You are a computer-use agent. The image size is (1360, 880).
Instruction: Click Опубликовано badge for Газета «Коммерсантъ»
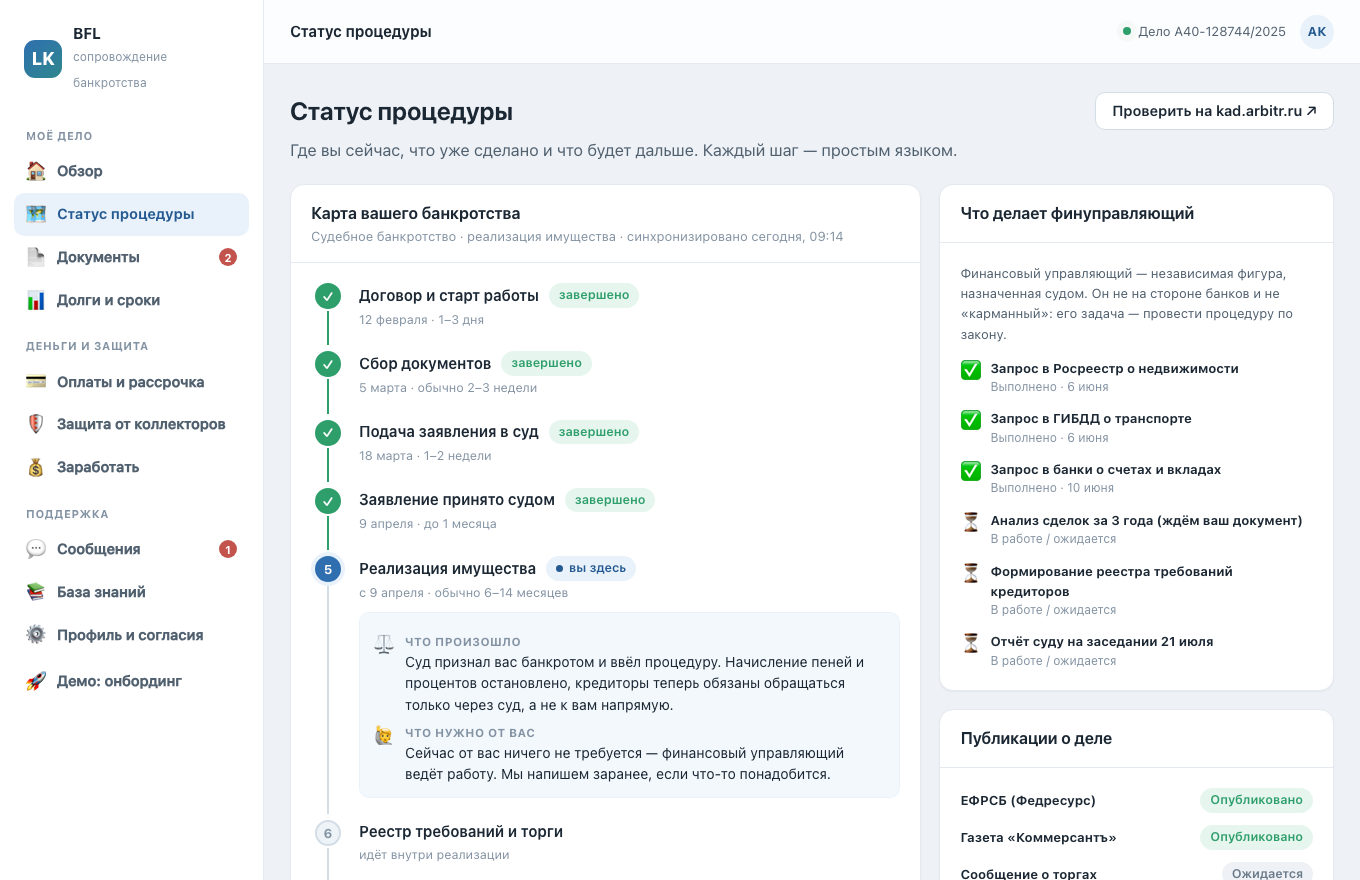click(1256, 837)
